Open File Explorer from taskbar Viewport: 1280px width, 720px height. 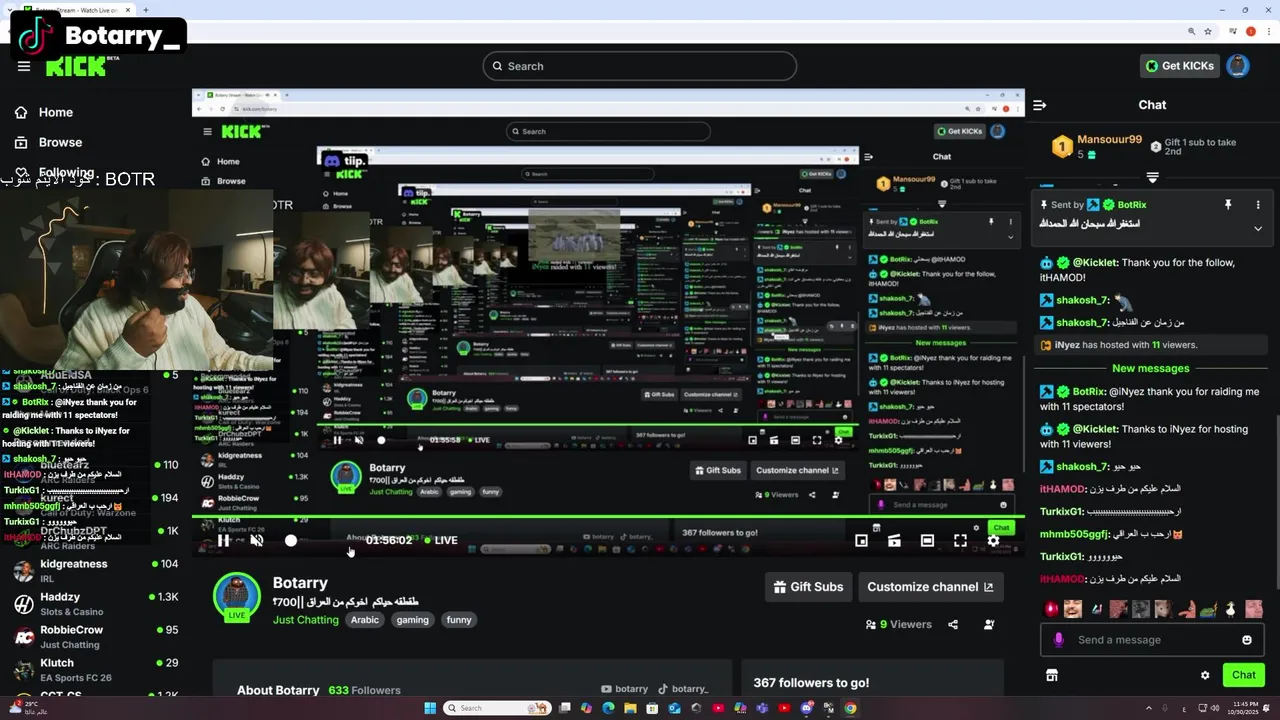point(630,708)
